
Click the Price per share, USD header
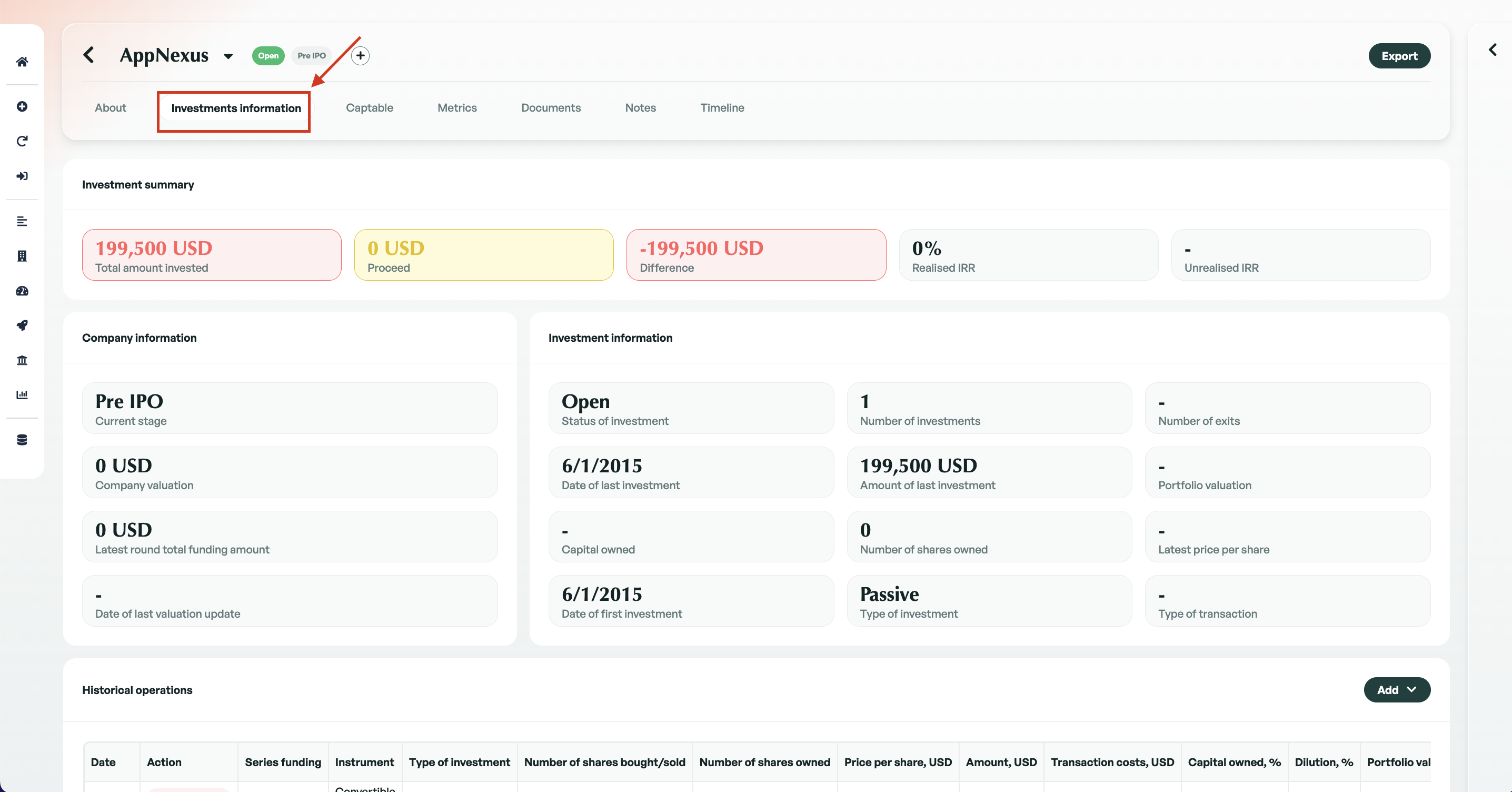tap(898, 762)
